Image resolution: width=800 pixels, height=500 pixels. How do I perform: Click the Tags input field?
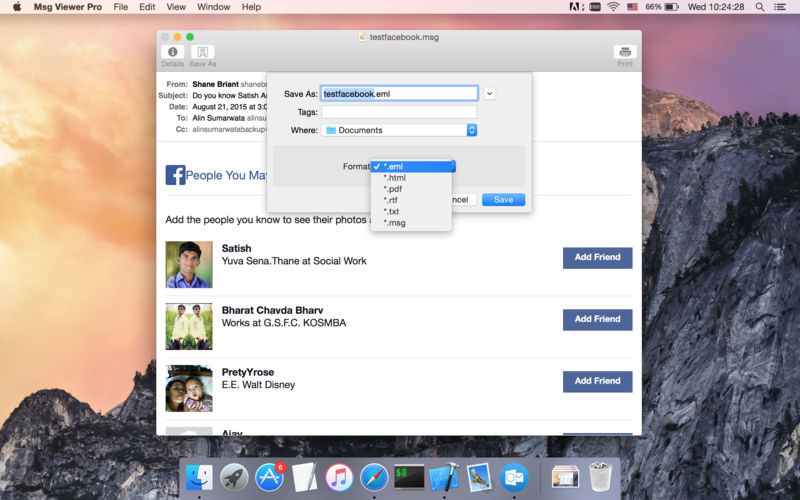[x=399, y=112]
